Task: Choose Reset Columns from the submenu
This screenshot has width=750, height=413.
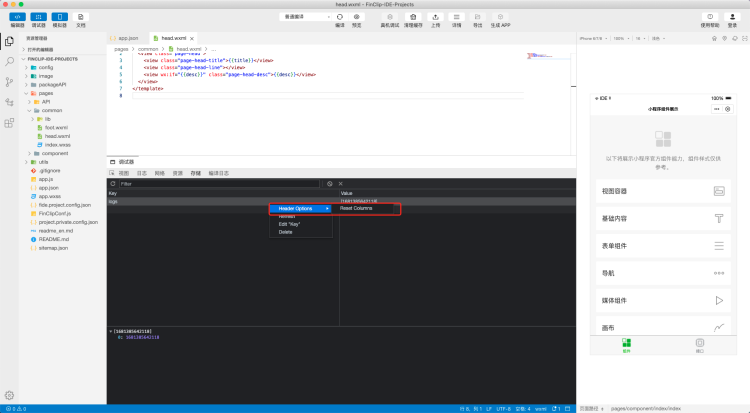Action: [x=356, y=209]
